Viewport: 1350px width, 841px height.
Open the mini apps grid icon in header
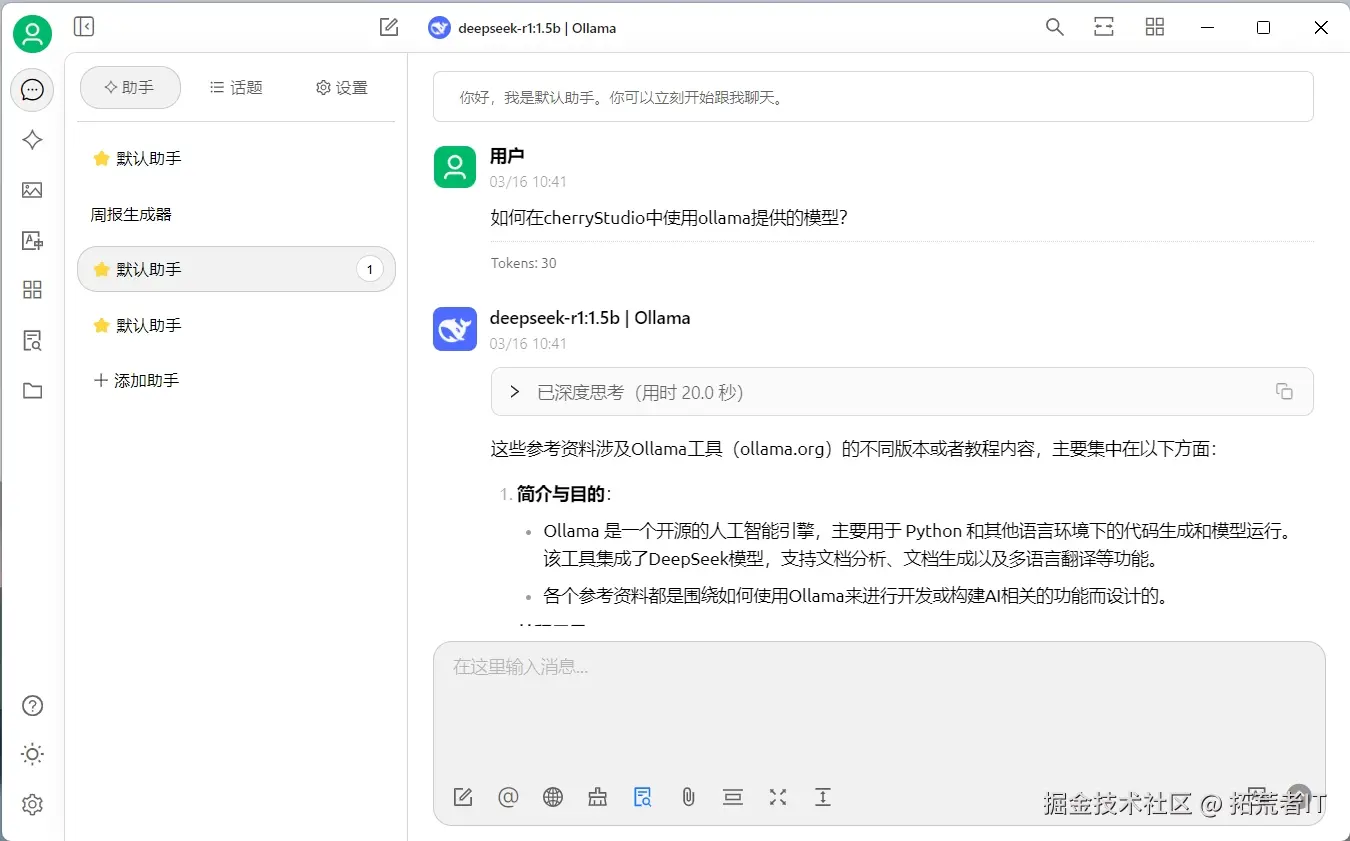click(x=1155, y=27)
